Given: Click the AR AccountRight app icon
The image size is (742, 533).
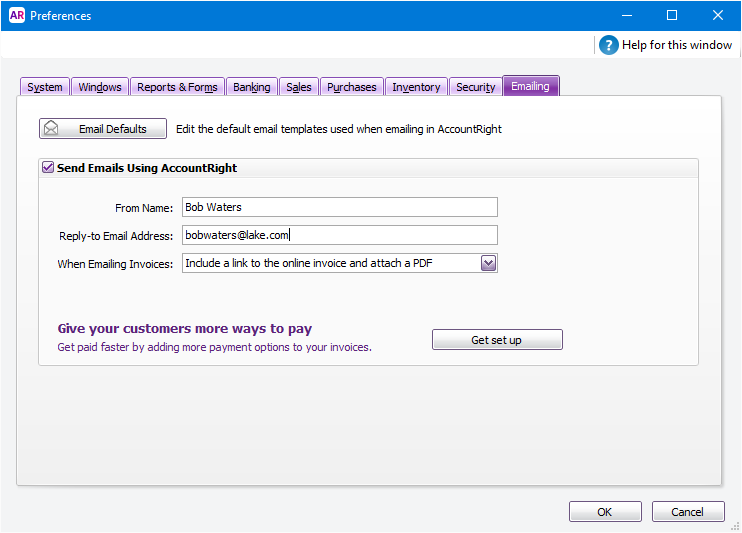Looking at the screenshot, I should tap(17, 16).
